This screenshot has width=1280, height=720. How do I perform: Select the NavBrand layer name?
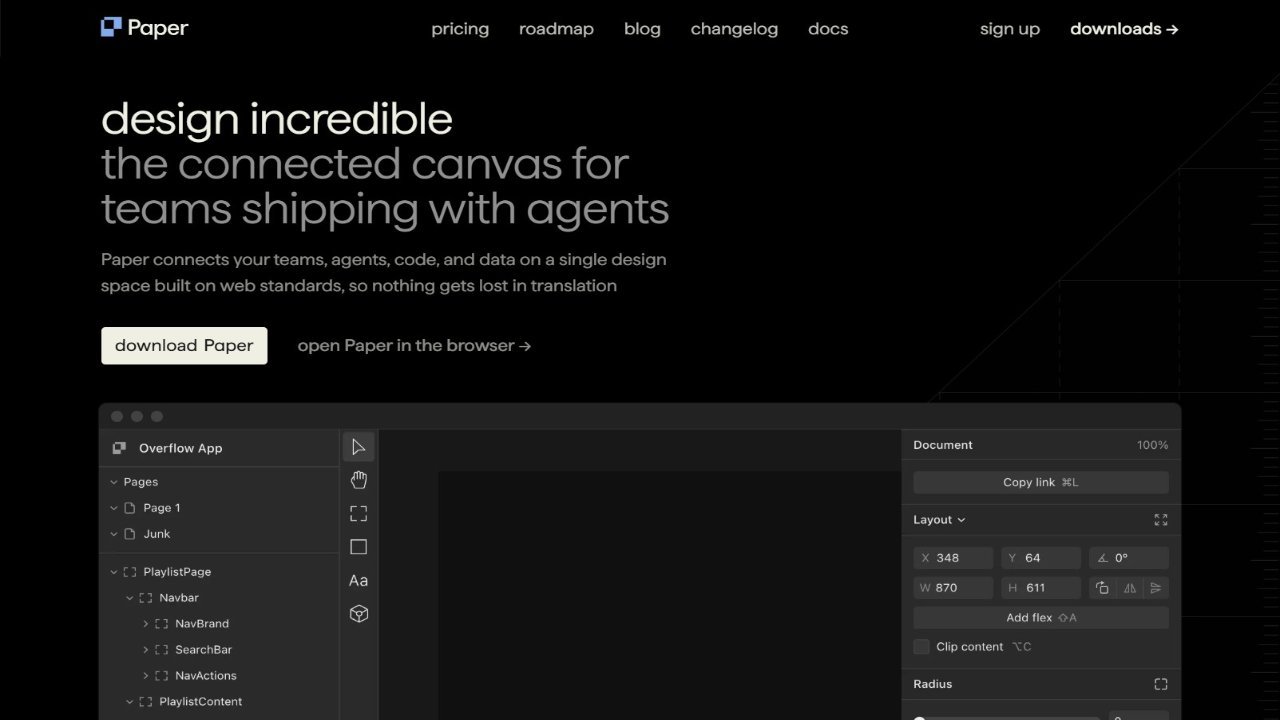point(202,624)
